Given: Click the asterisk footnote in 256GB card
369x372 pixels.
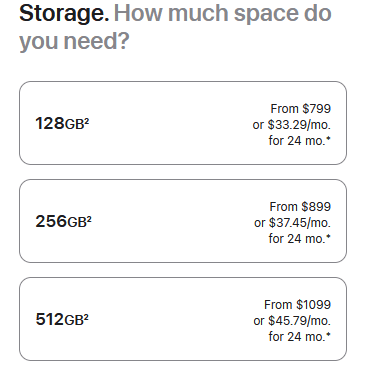Looking at the screenshot, I should 328,237.
